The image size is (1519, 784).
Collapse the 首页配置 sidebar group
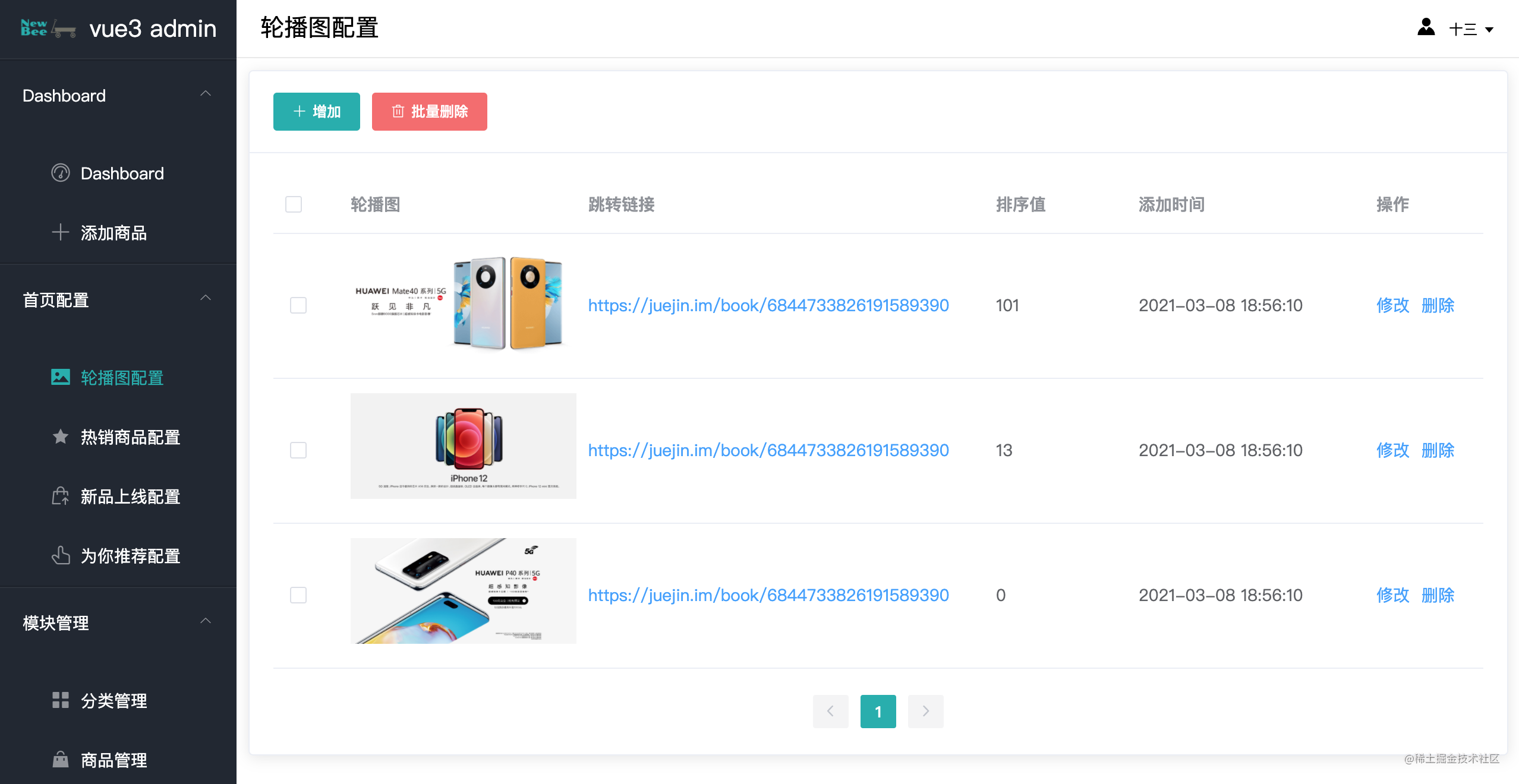coord(206,298)
